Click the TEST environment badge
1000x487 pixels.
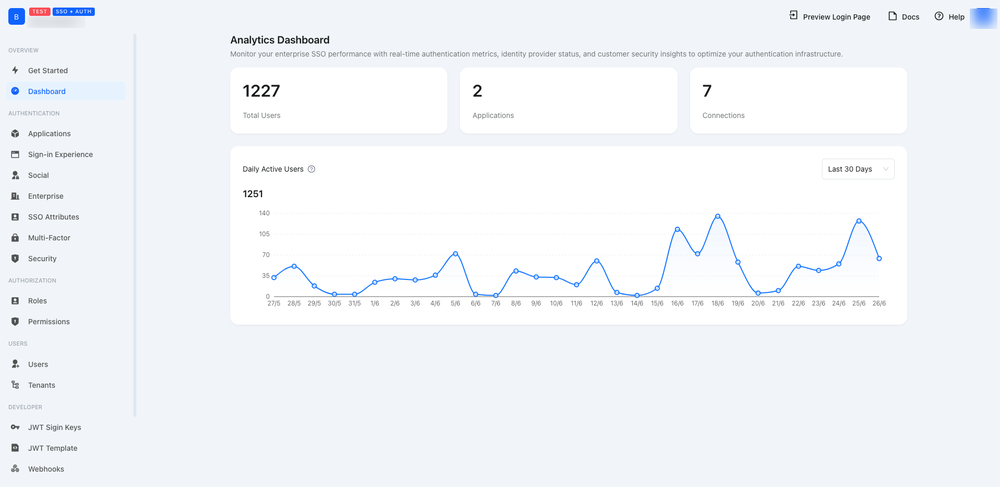40,12
